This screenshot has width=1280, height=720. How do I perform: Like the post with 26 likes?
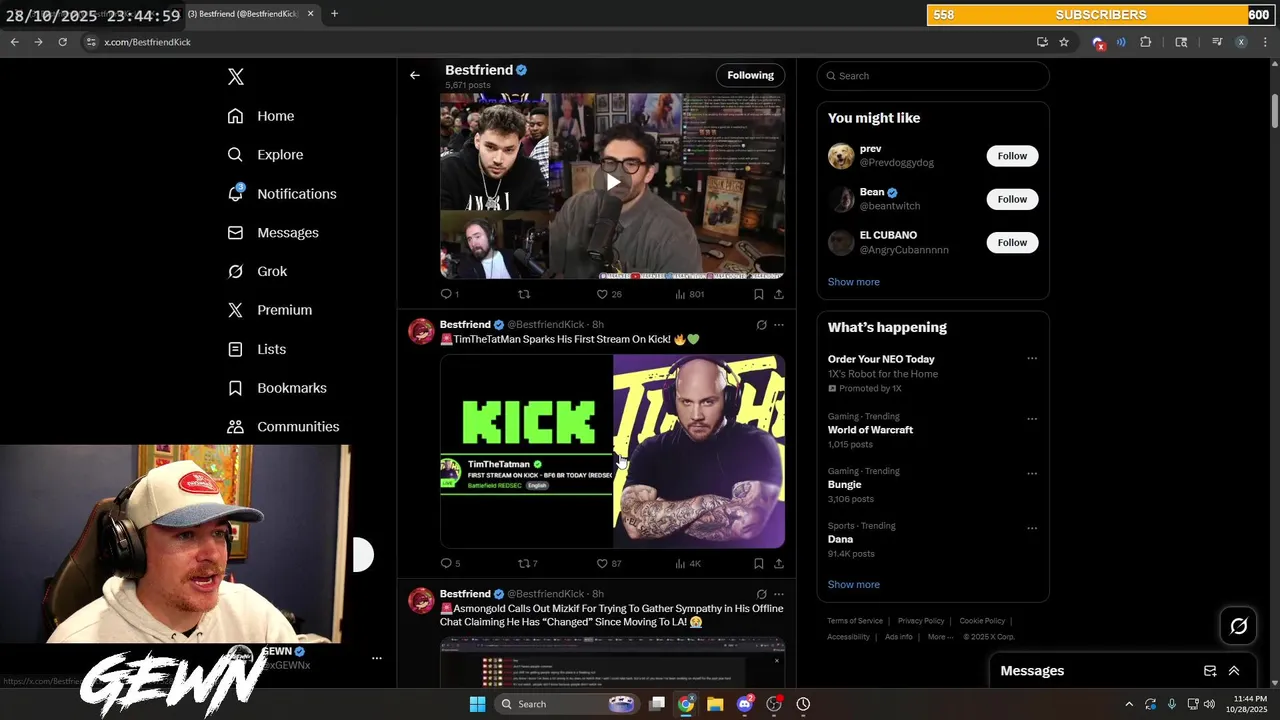pyautogui.click(x=608, y=294)
